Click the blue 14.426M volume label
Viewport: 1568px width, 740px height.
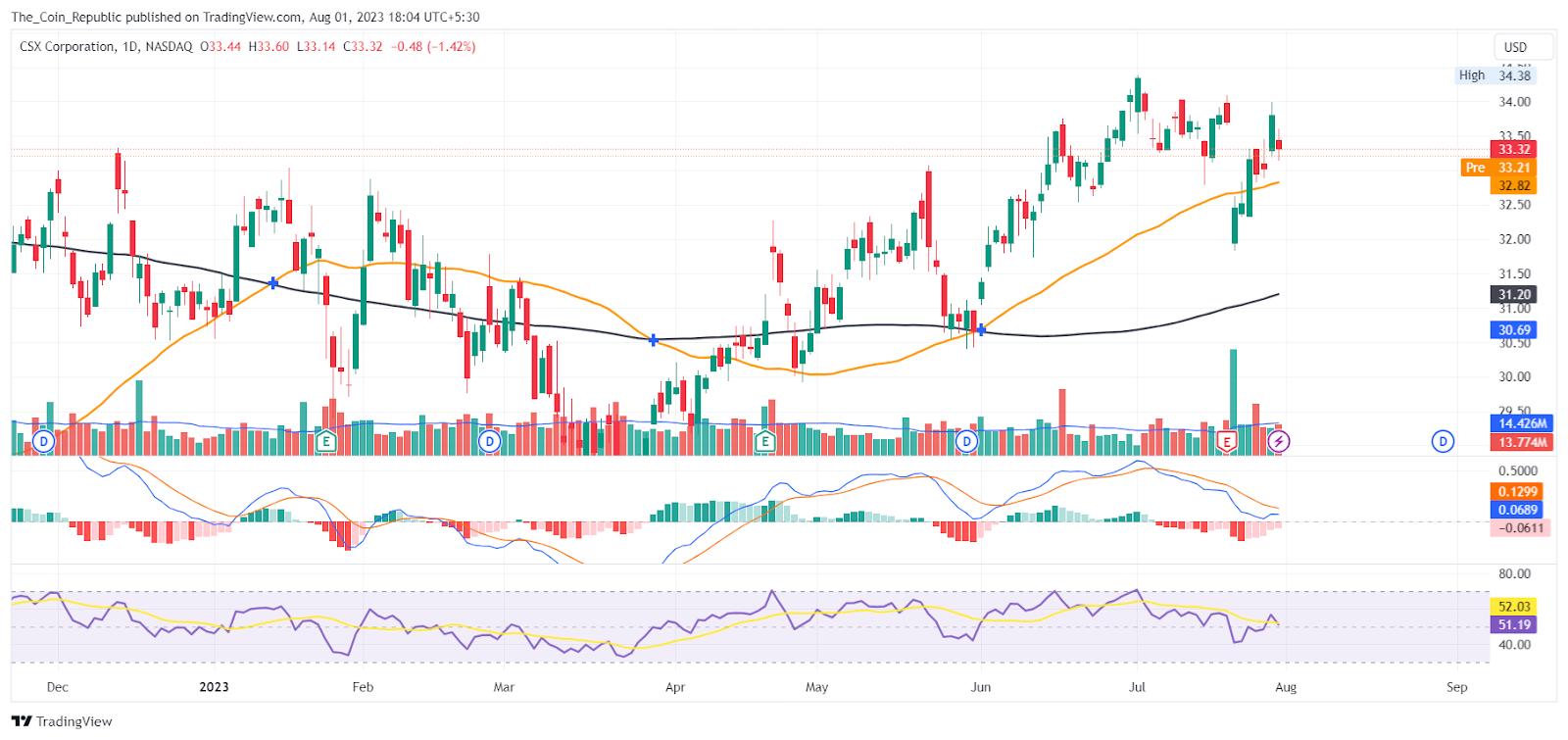point(1523,423)
